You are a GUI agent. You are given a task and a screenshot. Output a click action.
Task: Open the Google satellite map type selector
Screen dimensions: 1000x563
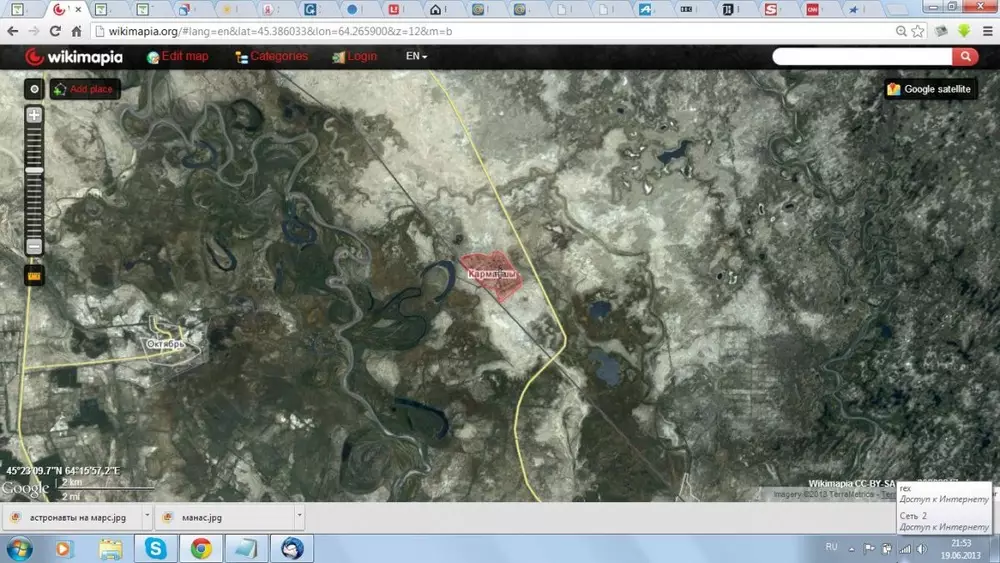coord(929,89)
